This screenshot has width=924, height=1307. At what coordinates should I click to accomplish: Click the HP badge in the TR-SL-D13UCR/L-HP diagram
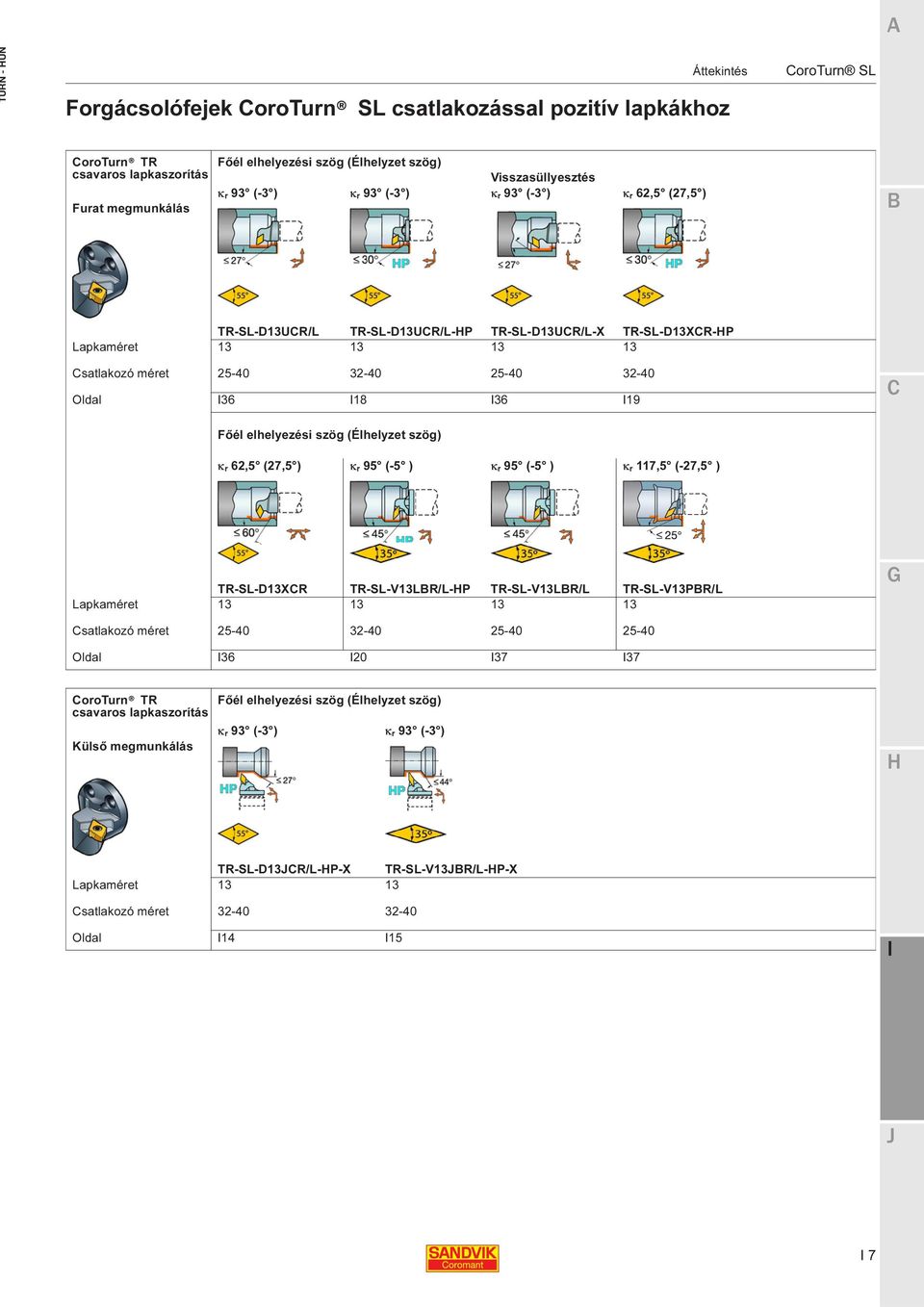click(x=400, y=263)
